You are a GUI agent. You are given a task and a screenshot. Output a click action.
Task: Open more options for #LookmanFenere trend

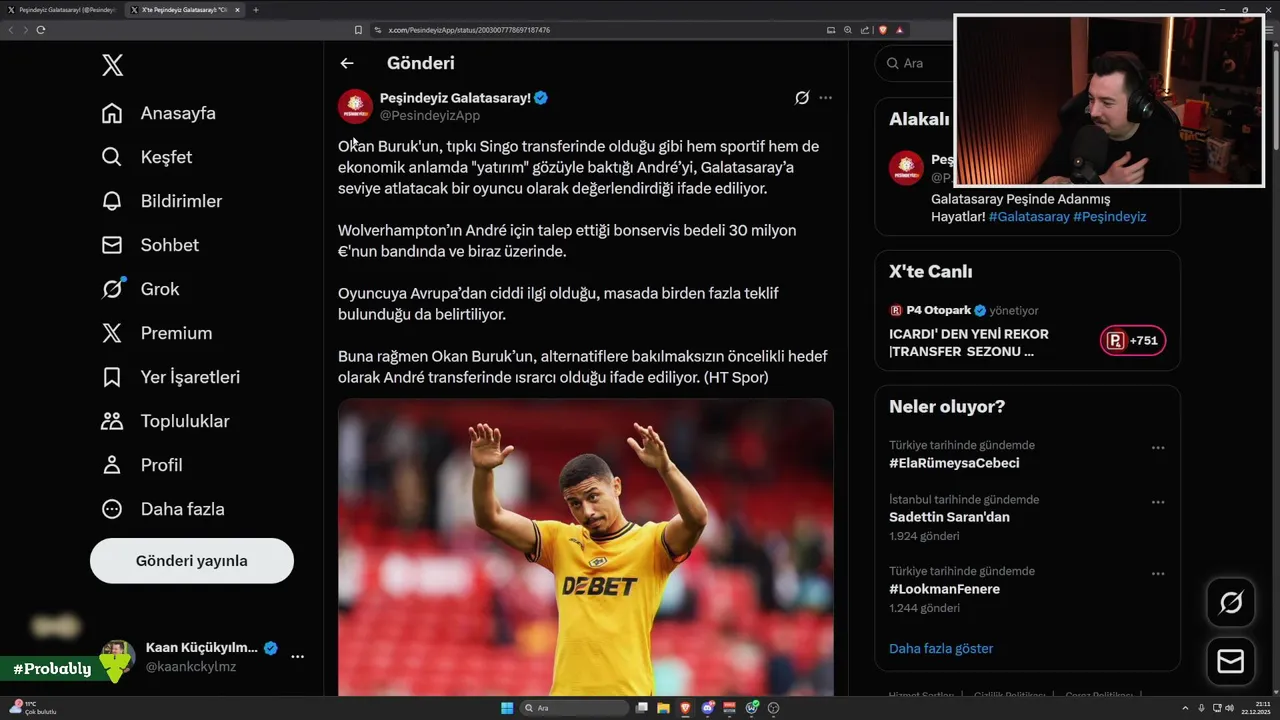point(1158,574)
